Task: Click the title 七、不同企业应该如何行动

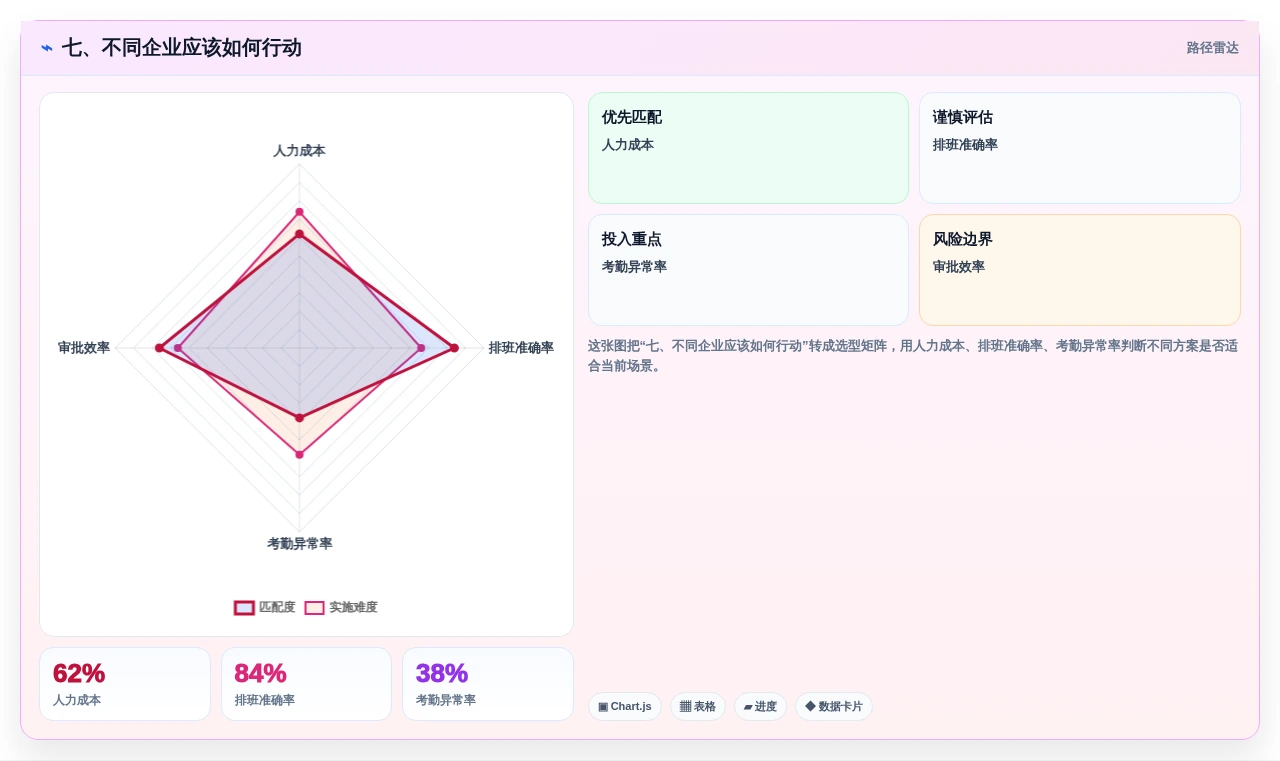Action: coord(181,48)
